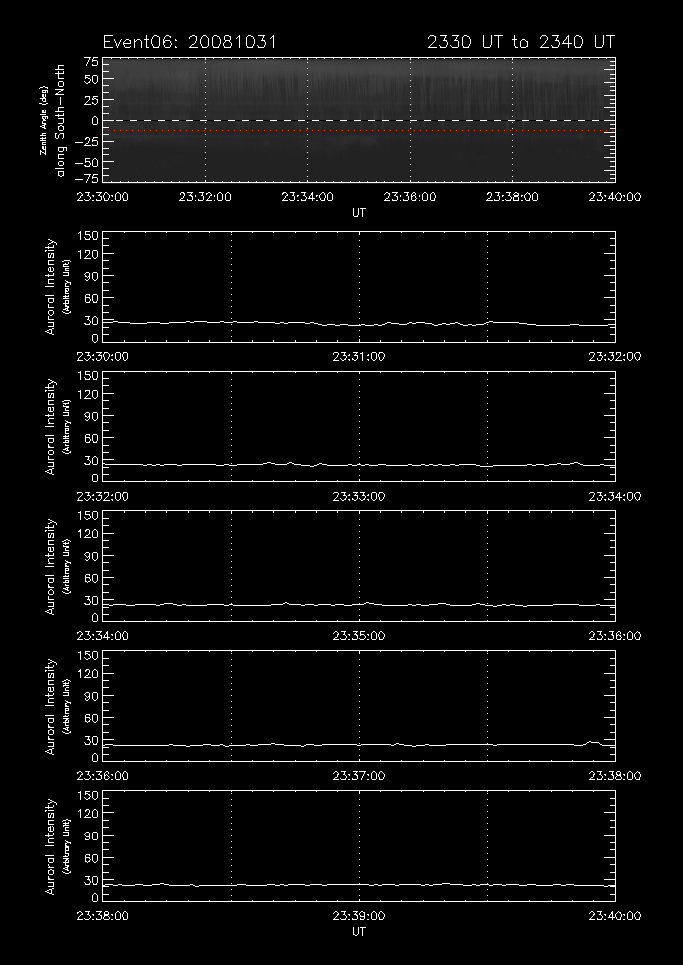Click tick "150" in the 23:30–23:32 panel

click(x=89, y=236)
